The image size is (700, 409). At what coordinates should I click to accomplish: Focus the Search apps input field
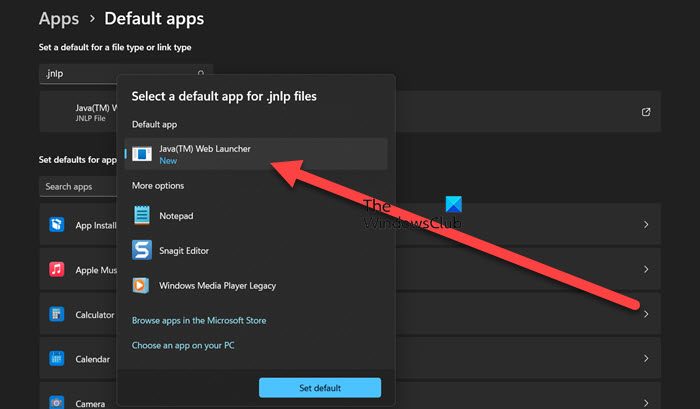[78, 187]
